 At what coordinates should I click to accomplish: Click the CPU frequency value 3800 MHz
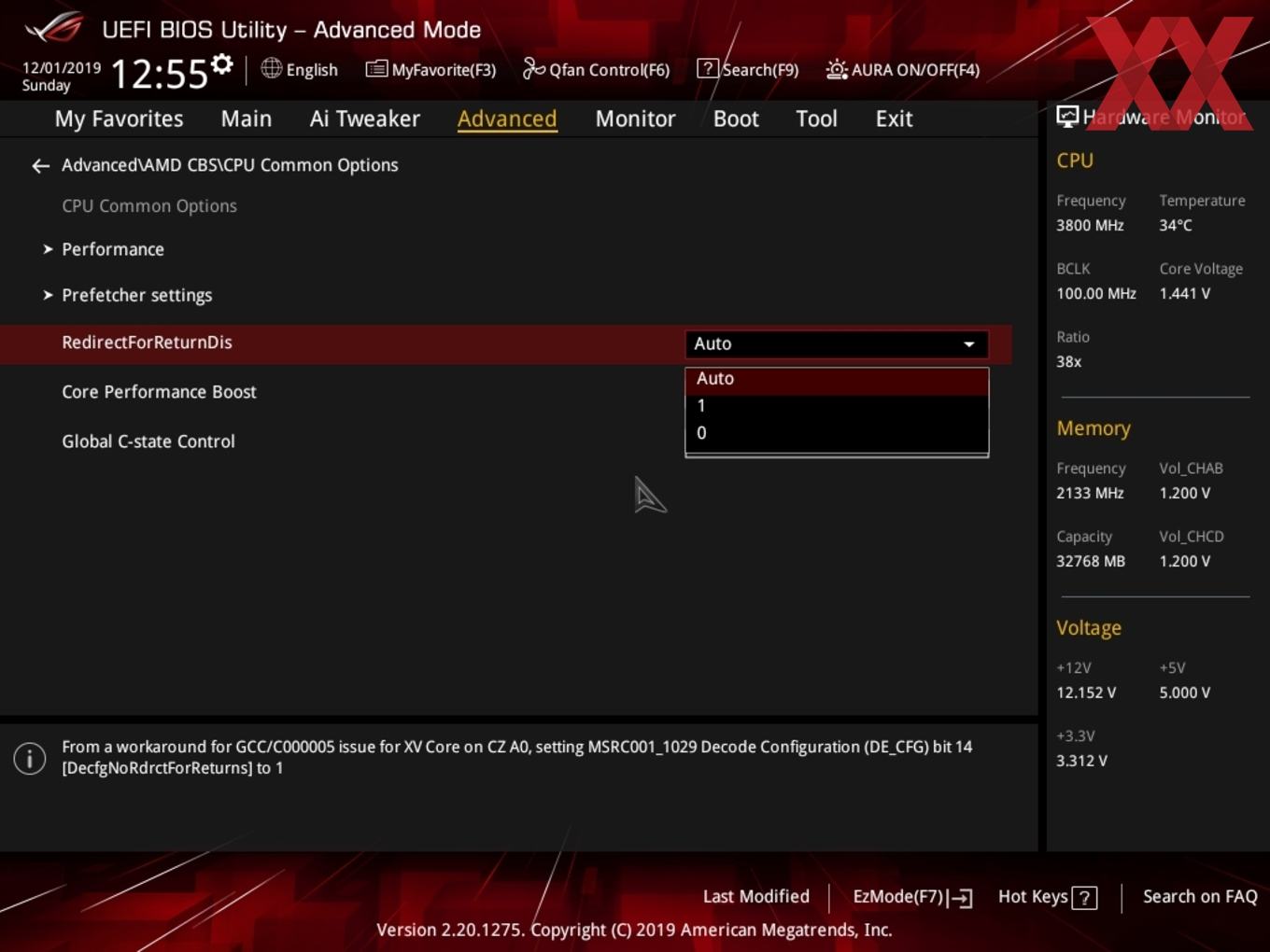[x=1090, y=226]
